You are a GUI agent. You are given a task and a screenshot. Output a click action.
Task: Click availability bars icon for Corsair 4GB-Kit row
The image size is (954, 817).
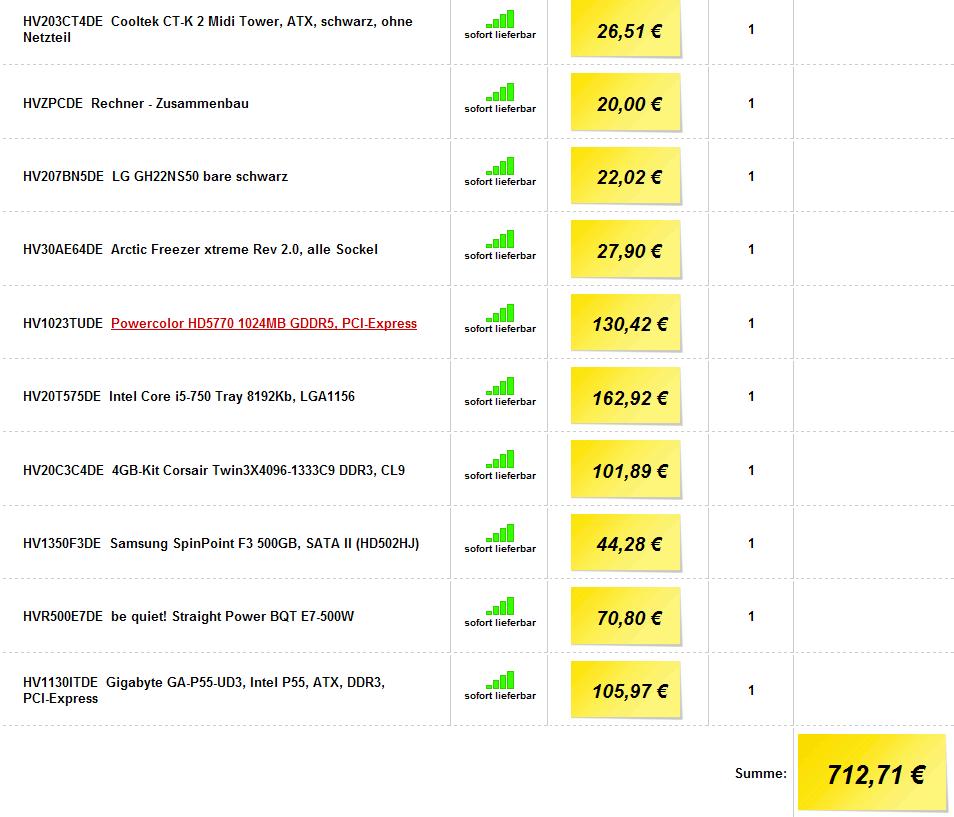[500, 459]
